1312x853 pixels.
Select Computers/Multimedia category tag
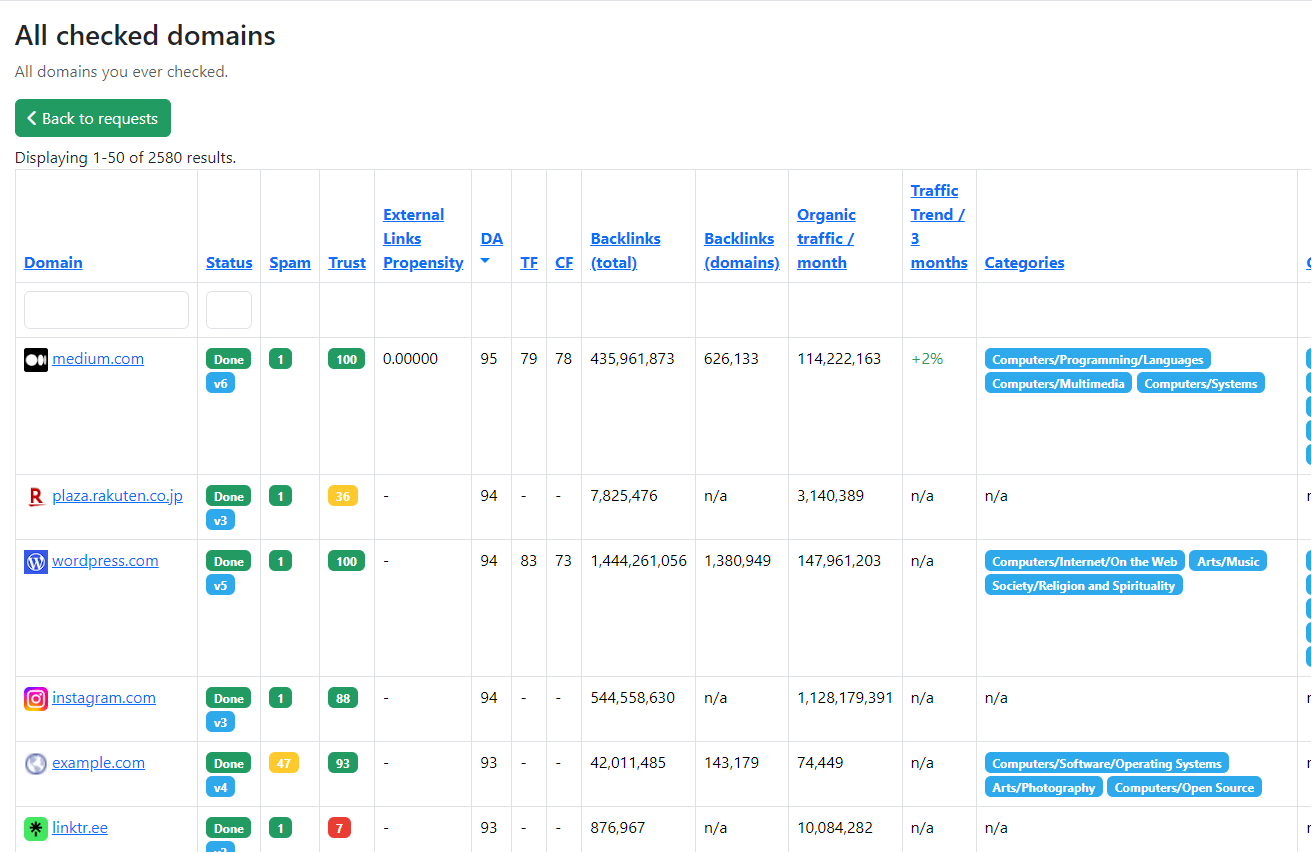[x=1059, y=383]
